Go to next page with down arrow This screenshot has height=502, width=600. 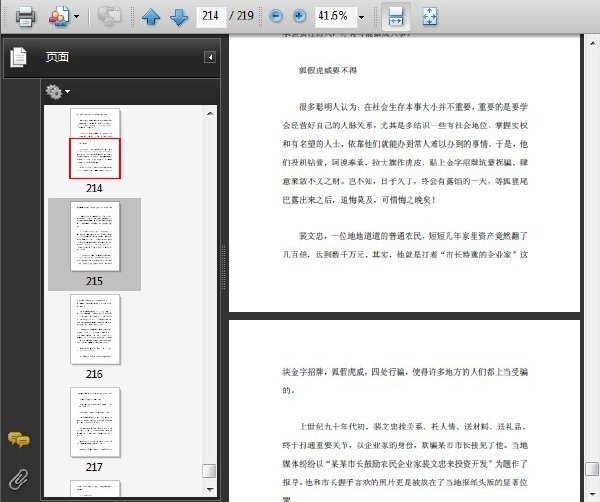[x=179, y=17]
